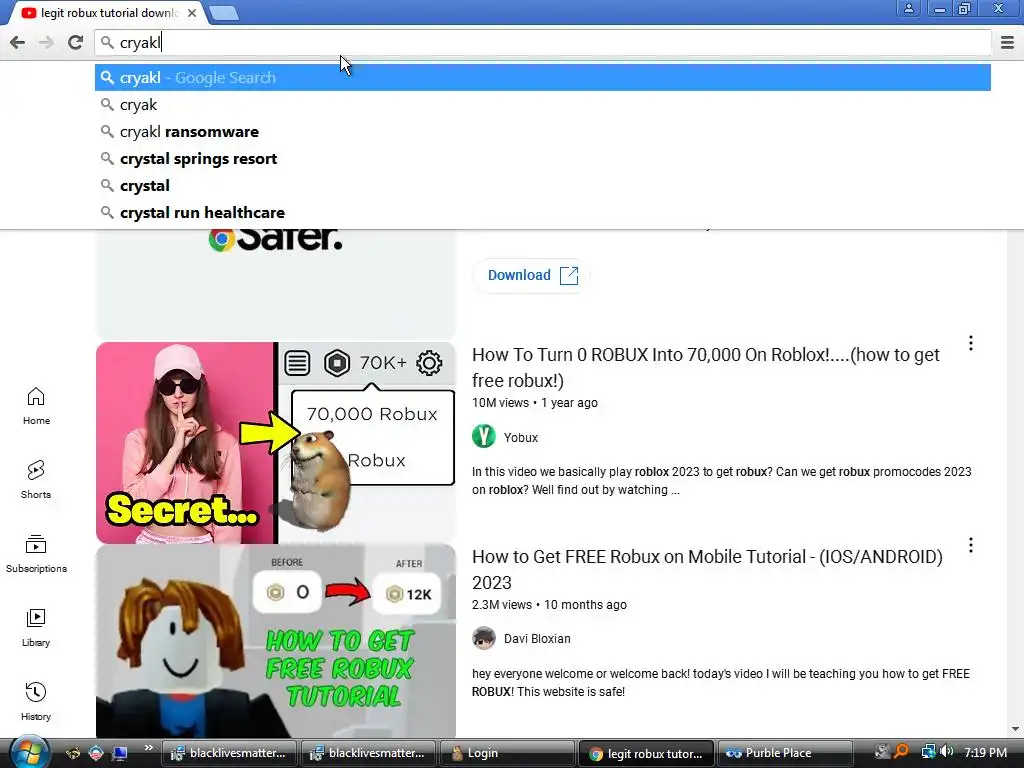1024x768 pixels.
Task: Reload the current page
Action: pos(75,42)
